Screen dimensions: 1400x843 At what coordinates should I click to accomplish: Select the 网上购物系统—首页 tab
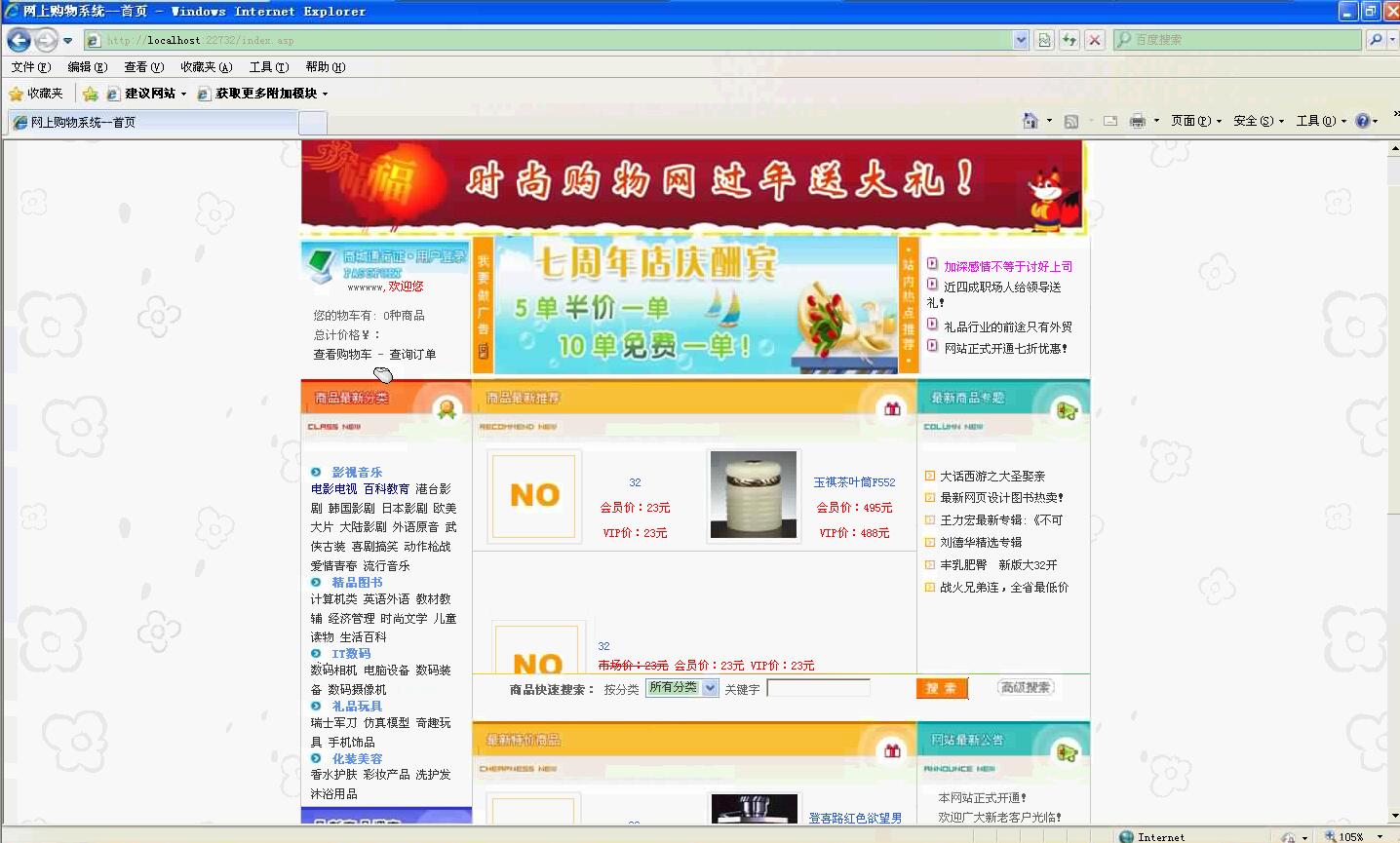coord(152,122)
